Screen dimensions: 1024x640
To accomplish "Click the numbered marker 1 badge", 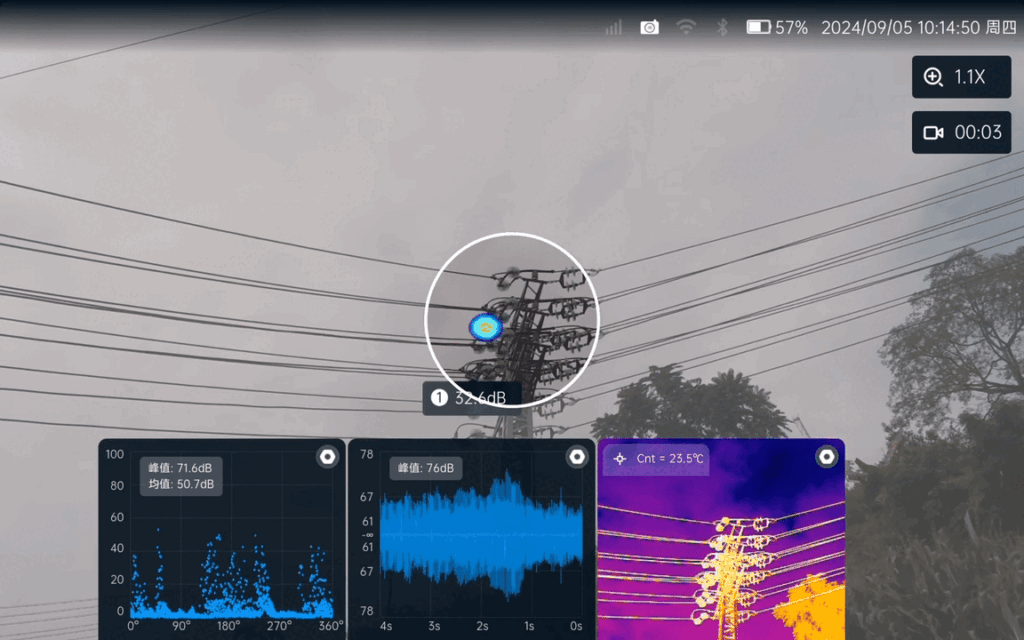I will [x=438, y=398].
